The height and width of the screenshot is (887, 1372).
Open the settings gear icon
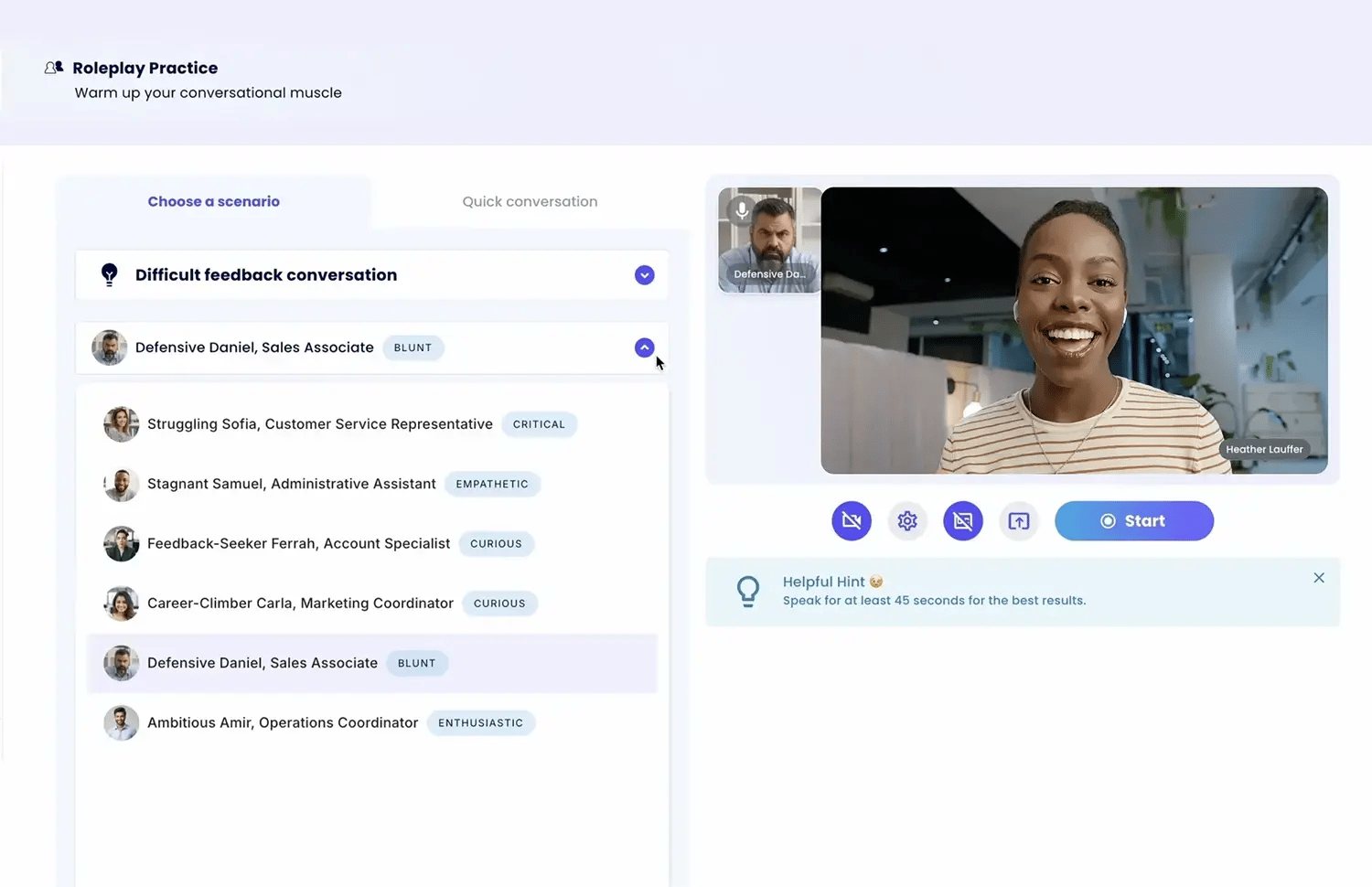pos(907,521)
